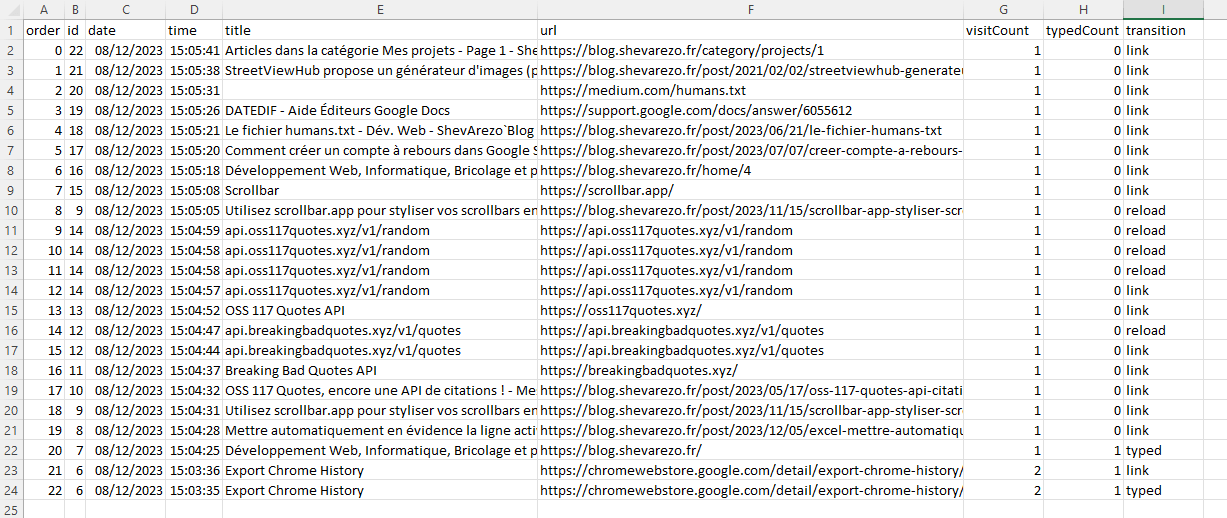Screen dimensions: 1227x518
Task: Select the 'OSS 117 Quotes API' title cell
Action: click(x=380, y=310)
